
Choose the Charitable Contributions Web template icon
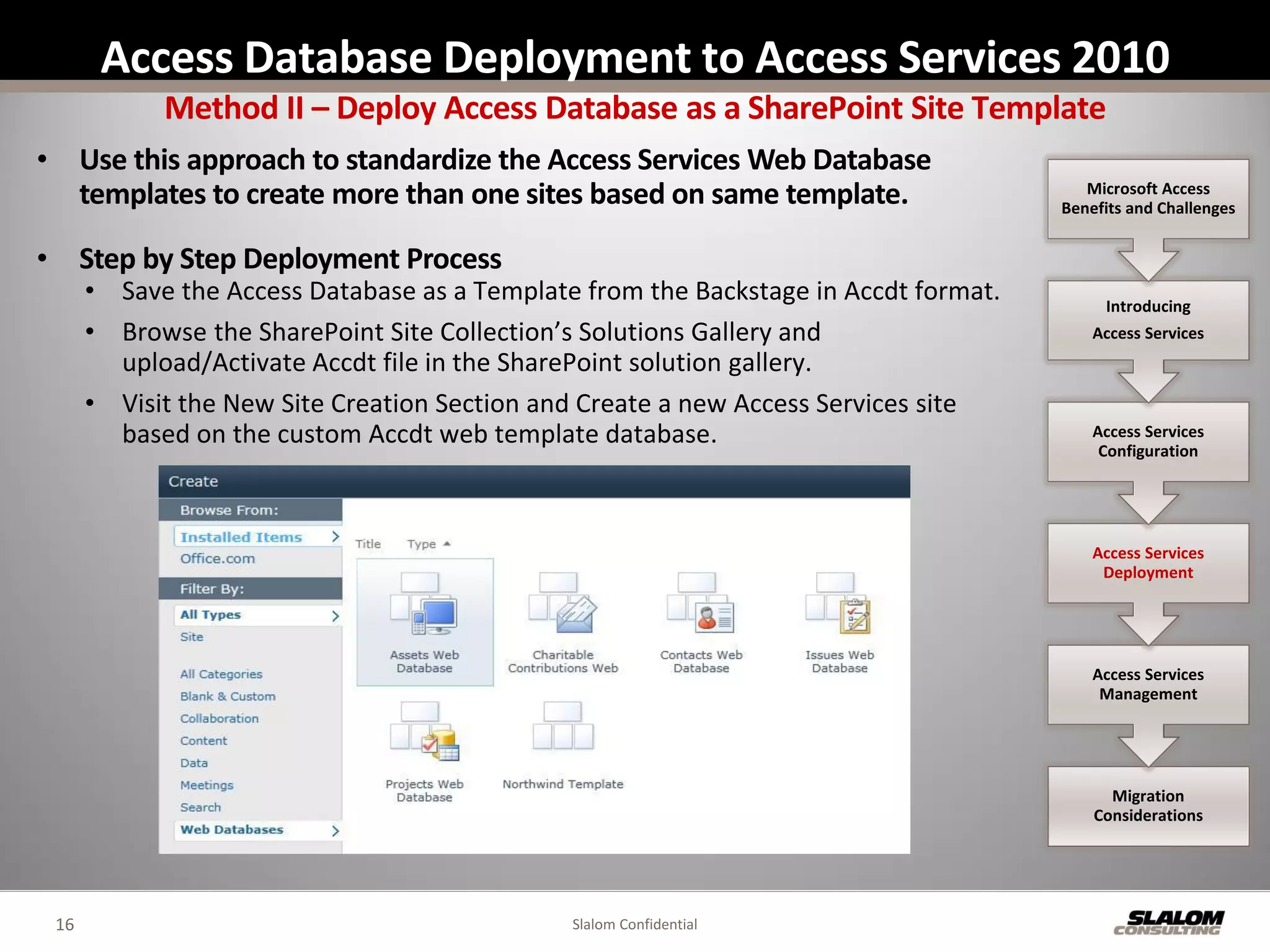562,603
